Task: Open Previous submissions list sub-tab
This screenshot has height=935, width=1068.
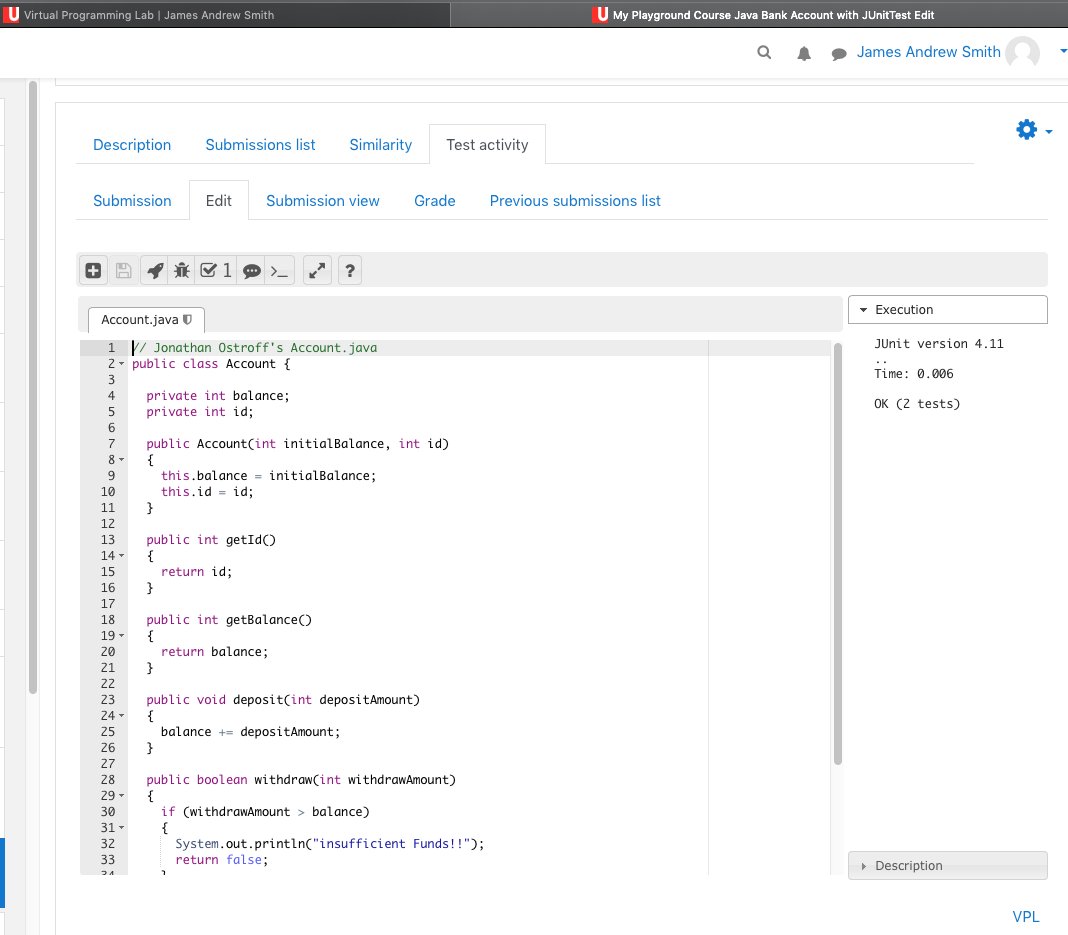Action: [575, 201]
